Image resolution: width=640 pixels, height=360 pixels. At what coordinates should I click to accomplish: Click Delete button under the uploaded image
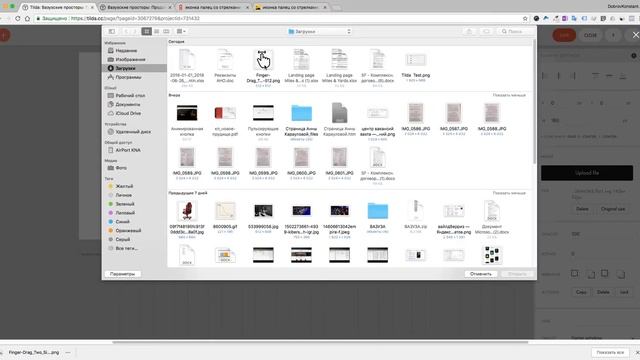582,209
